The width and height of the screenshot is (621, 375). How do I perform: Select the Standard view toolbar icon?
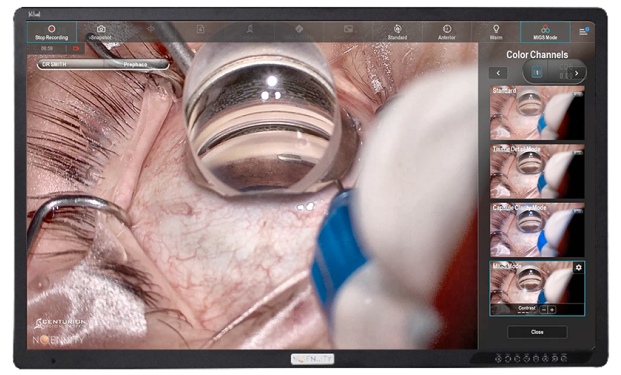(x=397, y=32)
